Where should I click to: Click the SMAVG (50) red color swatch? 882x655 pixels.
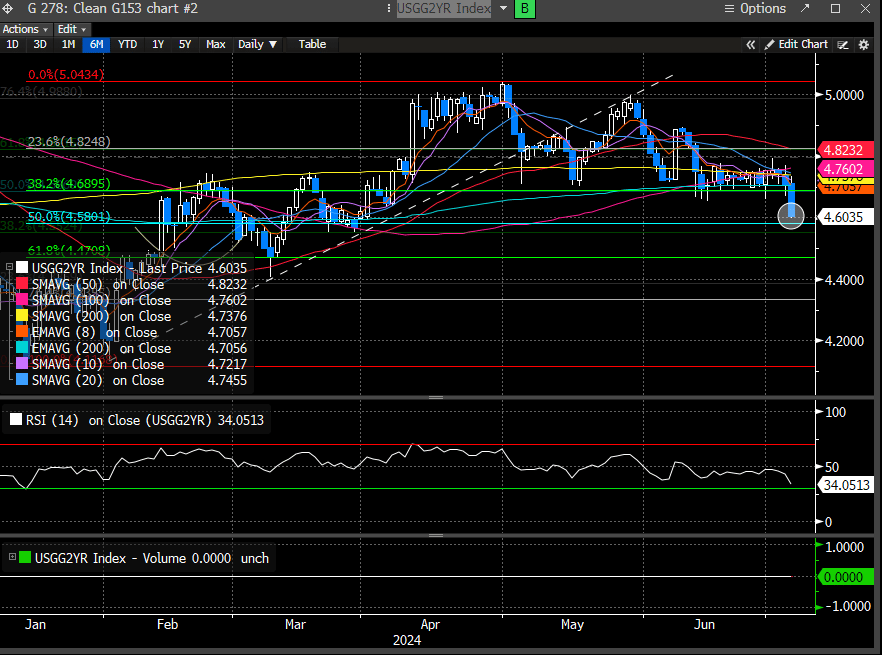[21, 284]
